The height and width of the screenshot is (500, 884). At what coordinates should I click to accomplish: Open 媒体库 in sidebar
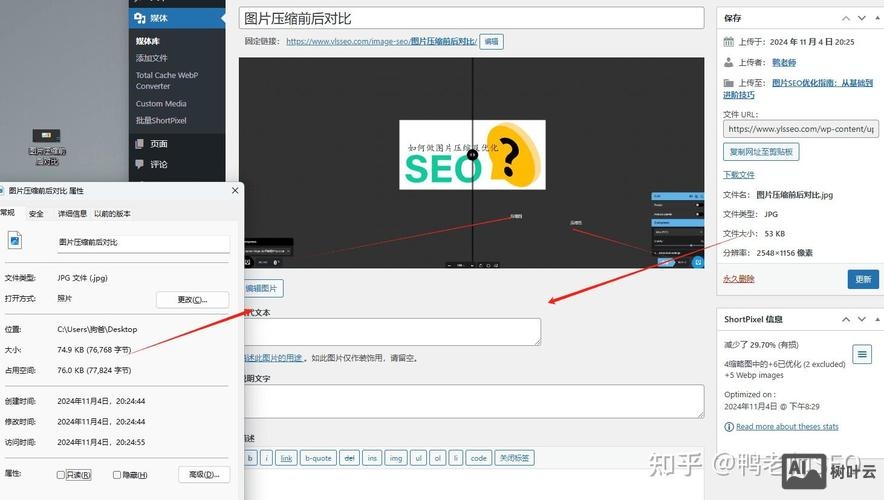tap(148, 41)
